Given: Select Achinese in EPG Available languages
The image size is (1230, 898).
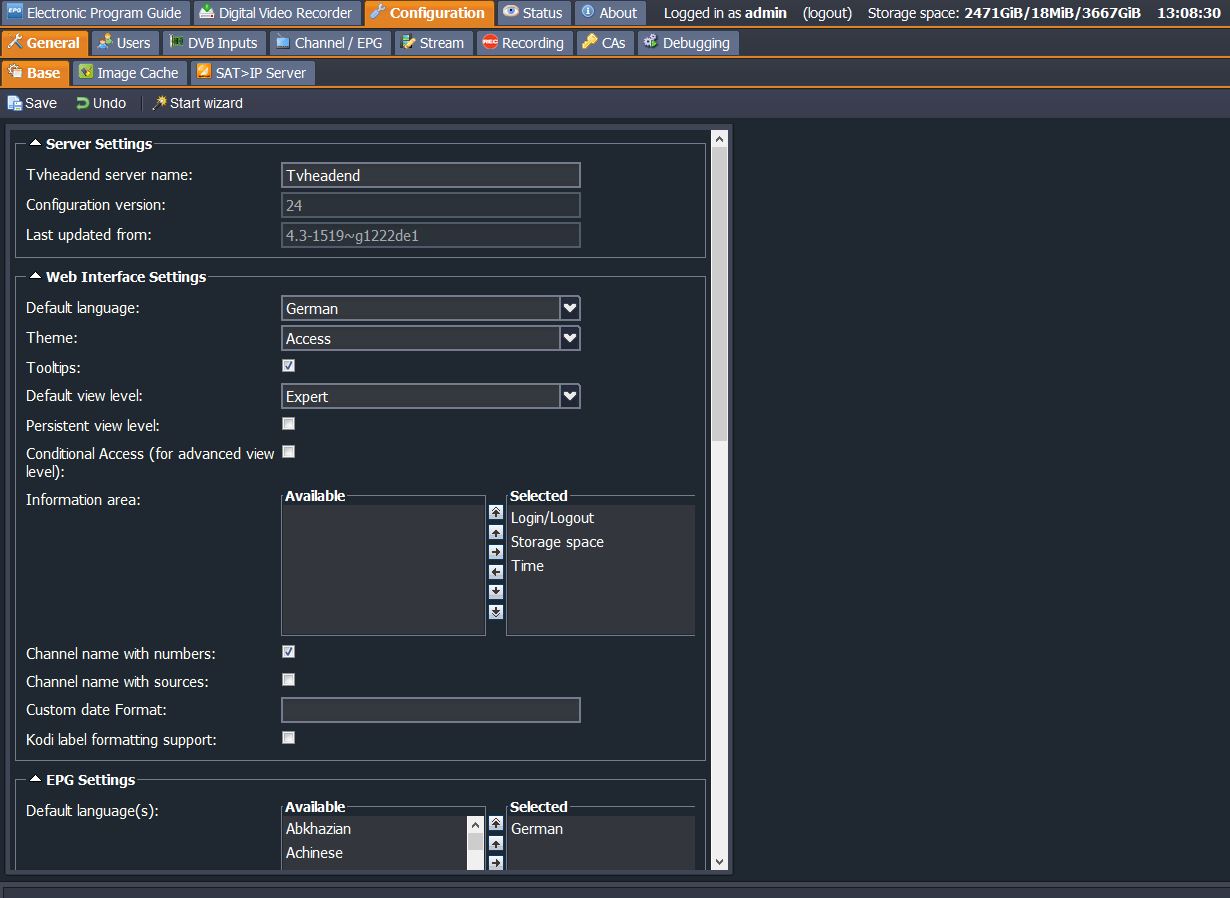Looking at the screenshot, I should (x=375, y=853).
